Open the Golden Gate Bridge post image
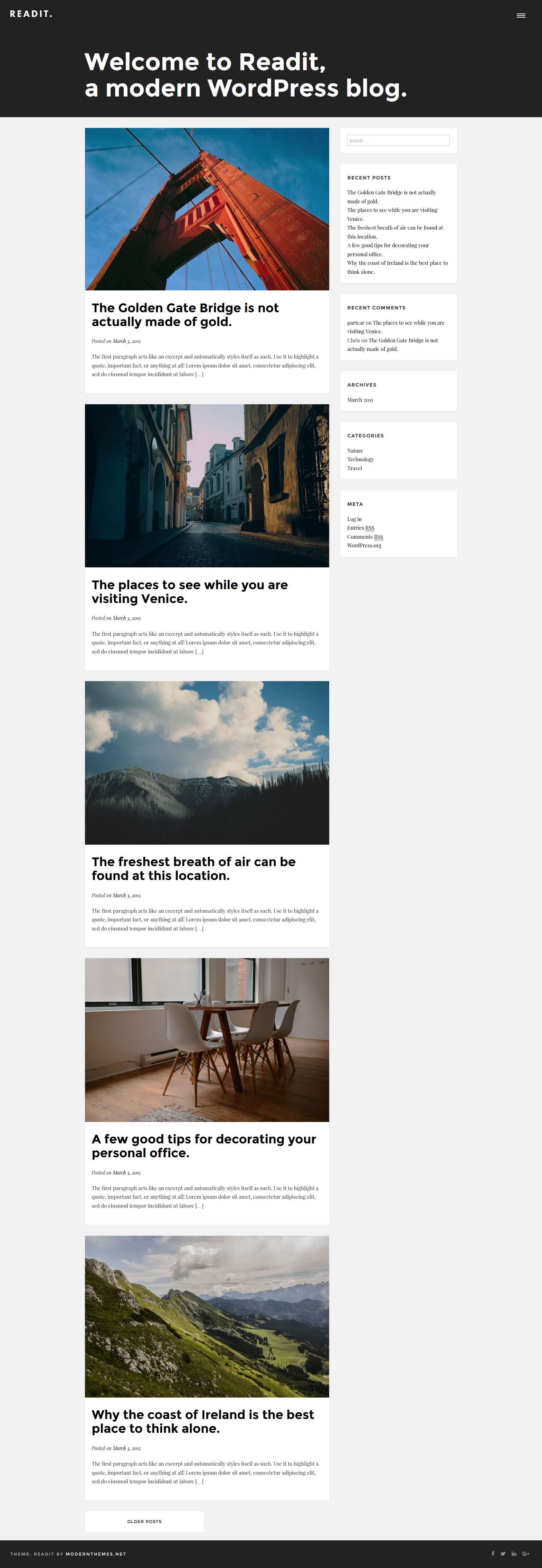542x1568 pixels. [207, 209]
